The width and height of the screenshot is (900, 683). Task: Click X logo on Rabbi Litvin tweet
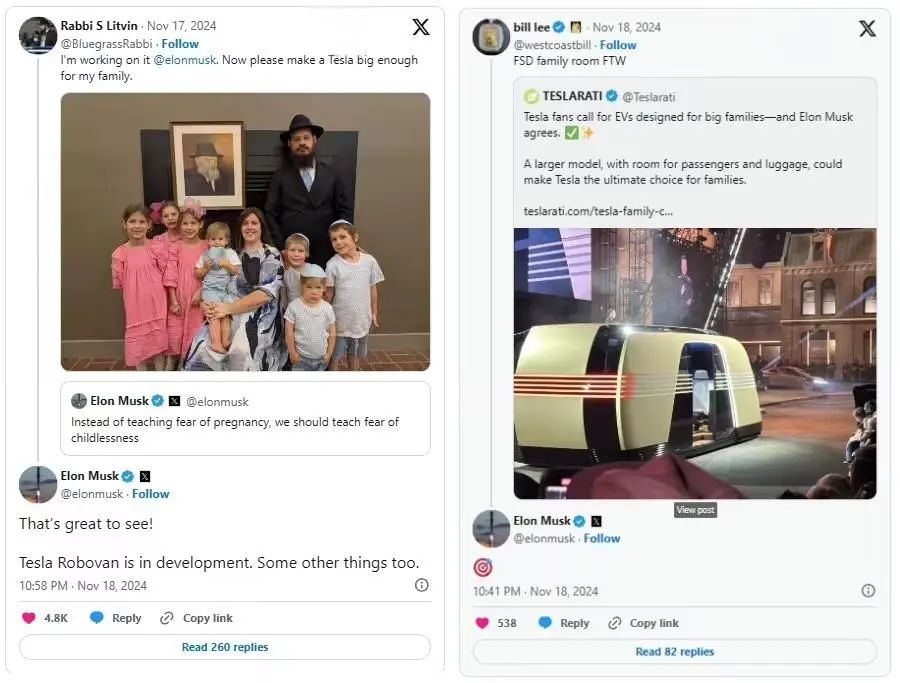[421, 26]
